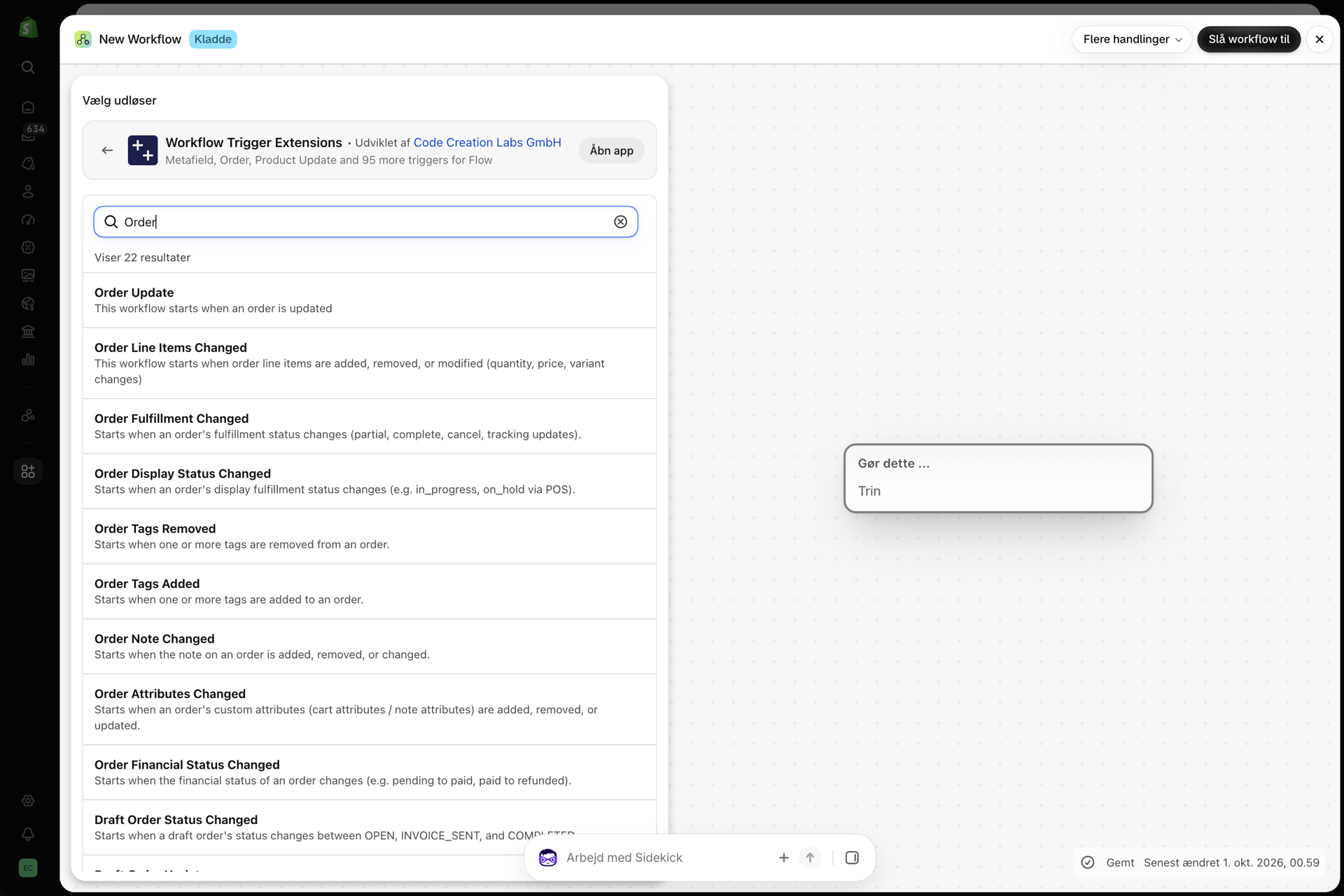Click the Order search input field
The image size is (1344, 896).
click(x=365, y=222)
